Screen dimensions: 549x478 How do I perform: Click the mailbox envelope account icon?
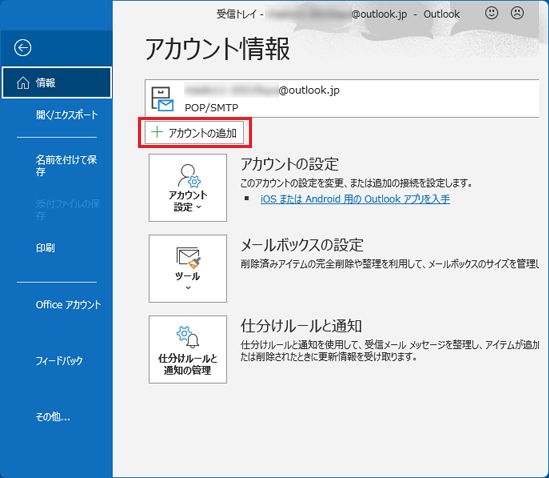[162, 99]
